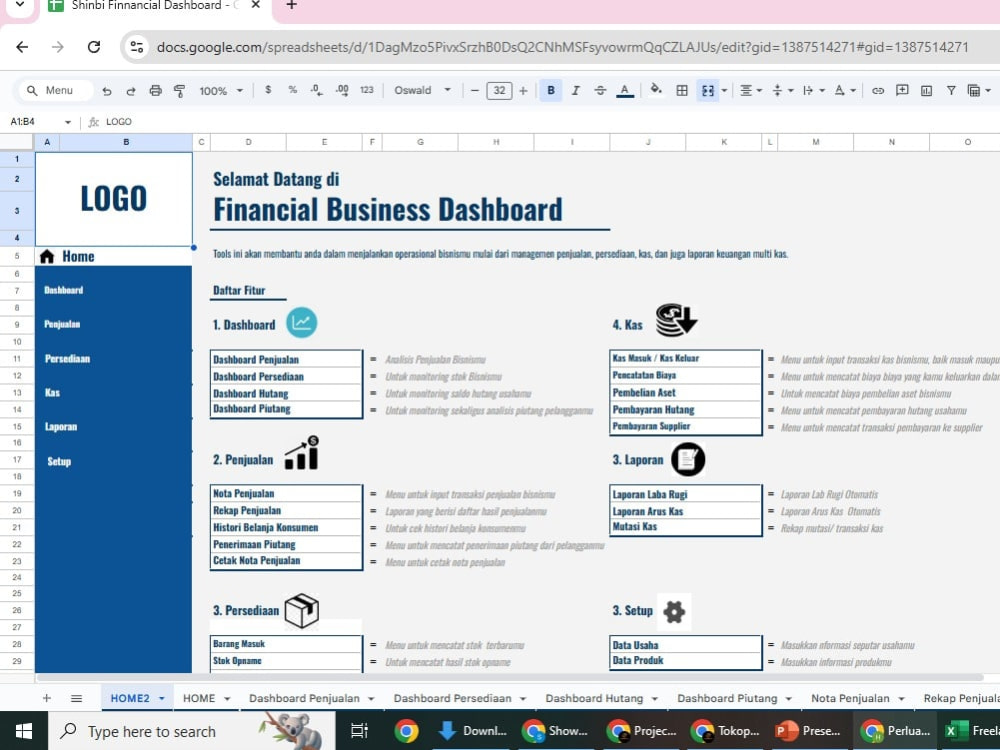Click the font size field showing 32
The height and width of the screenshot is (750, 1000).
(499, 91)
